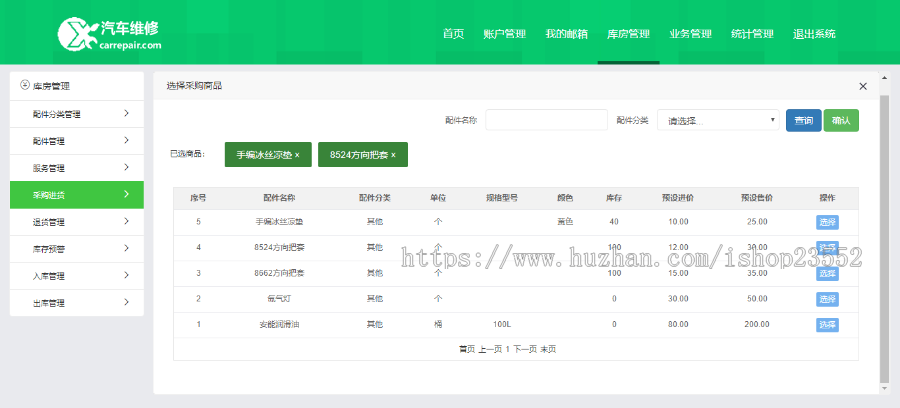Click the 配件名称 column header

click(279, 198)
